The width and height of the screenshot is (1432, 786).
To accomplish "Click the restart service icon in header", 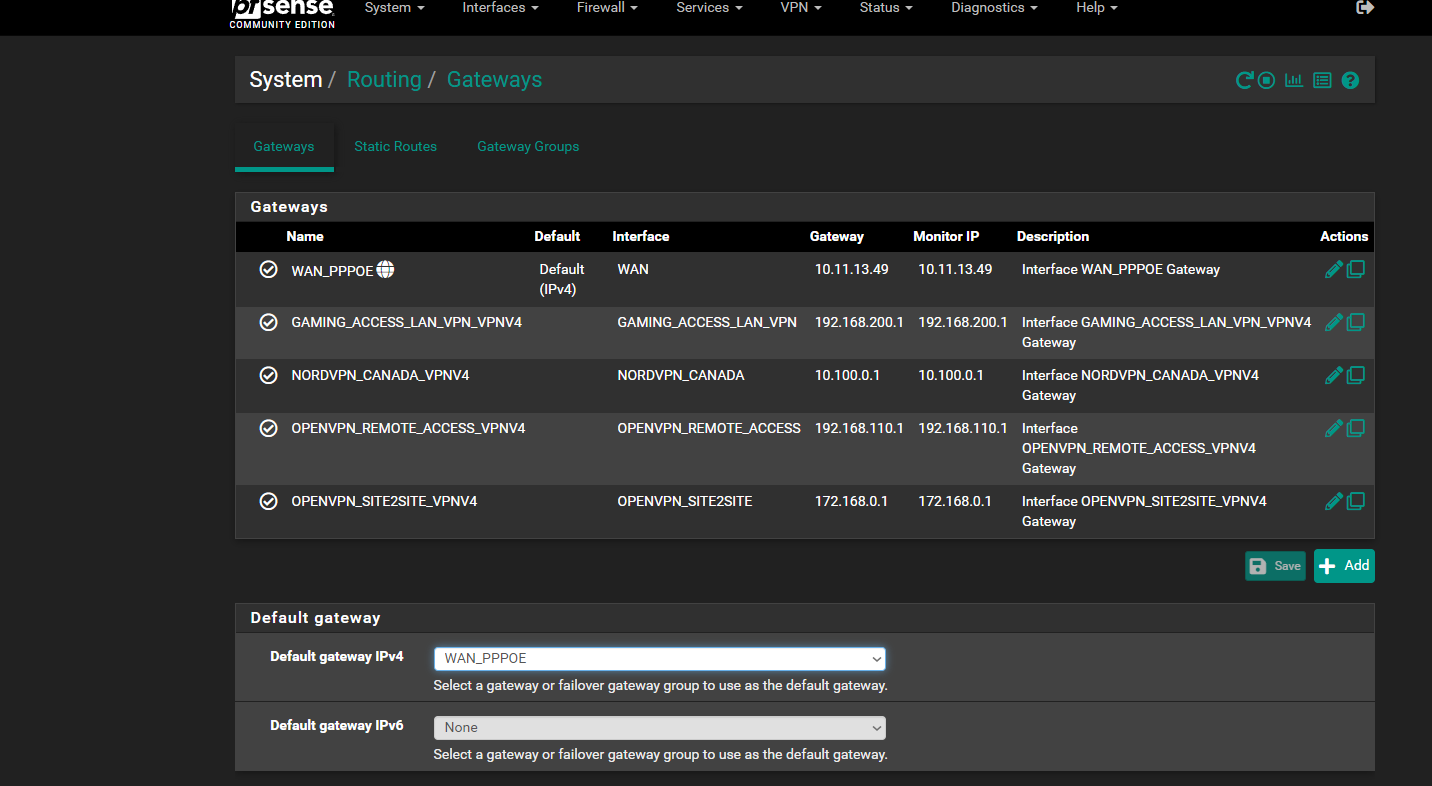I will tap(1245, 80).
